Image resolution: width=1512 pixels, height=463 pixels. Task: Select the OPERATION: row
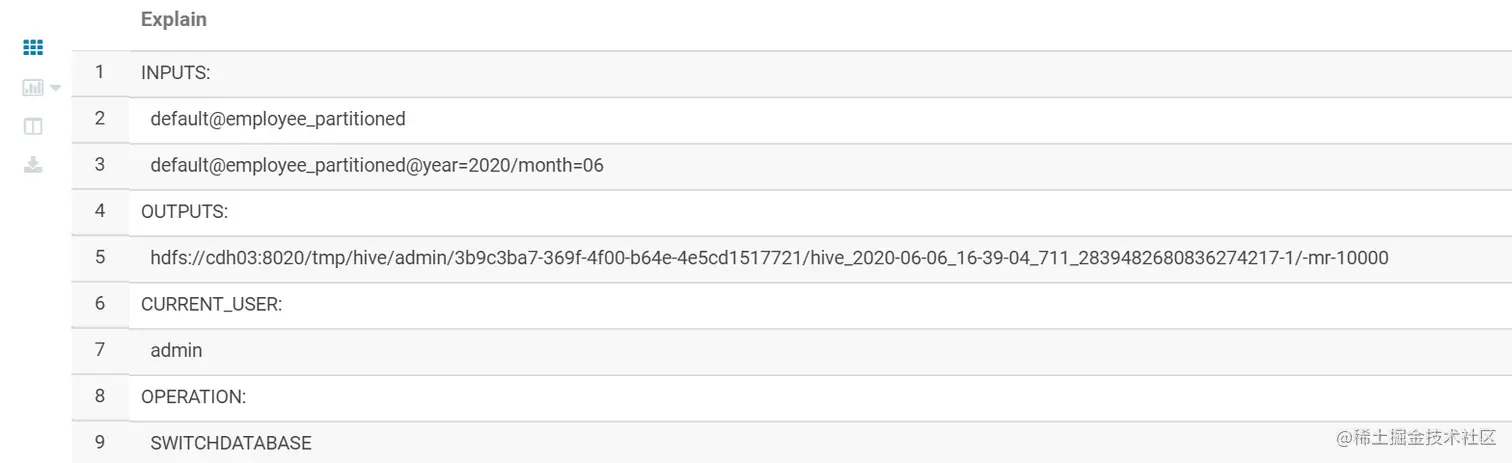(x=193, y=396)
